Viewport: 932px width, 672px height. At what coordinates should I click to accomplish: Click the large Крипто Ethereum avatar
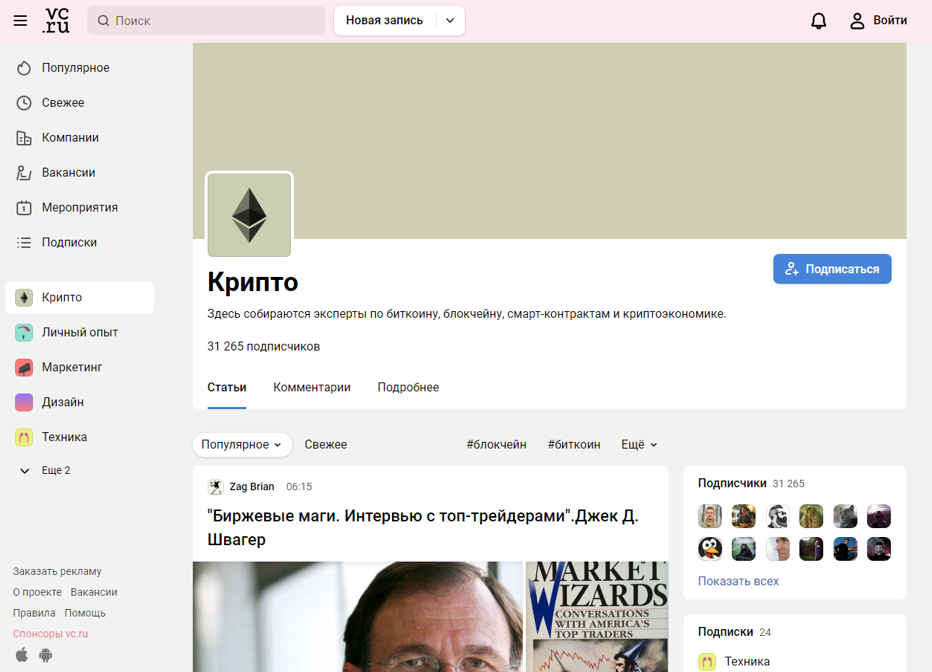point(249,215)
